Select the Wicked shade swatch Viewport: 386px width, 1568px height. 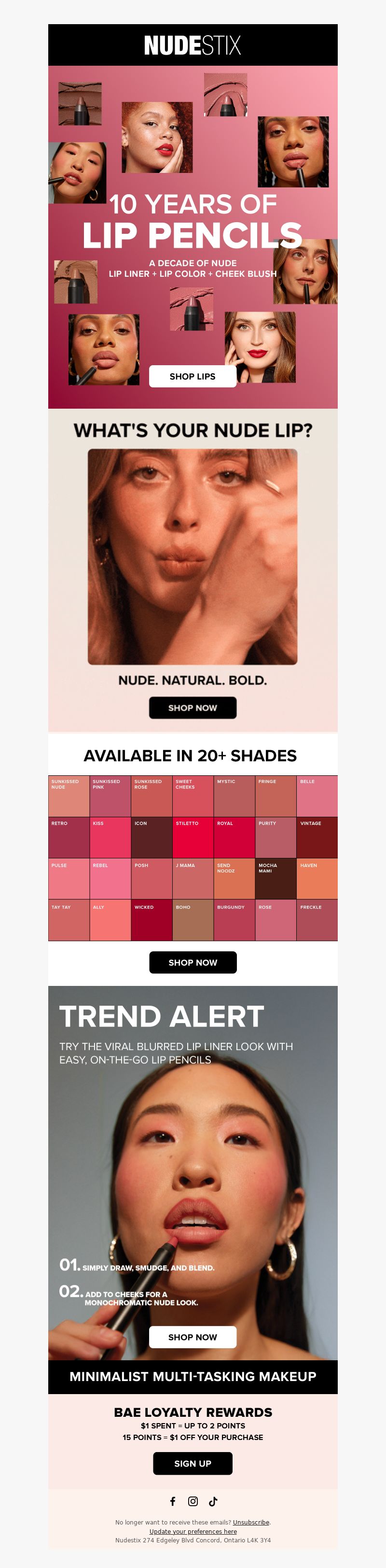(152, 921)
